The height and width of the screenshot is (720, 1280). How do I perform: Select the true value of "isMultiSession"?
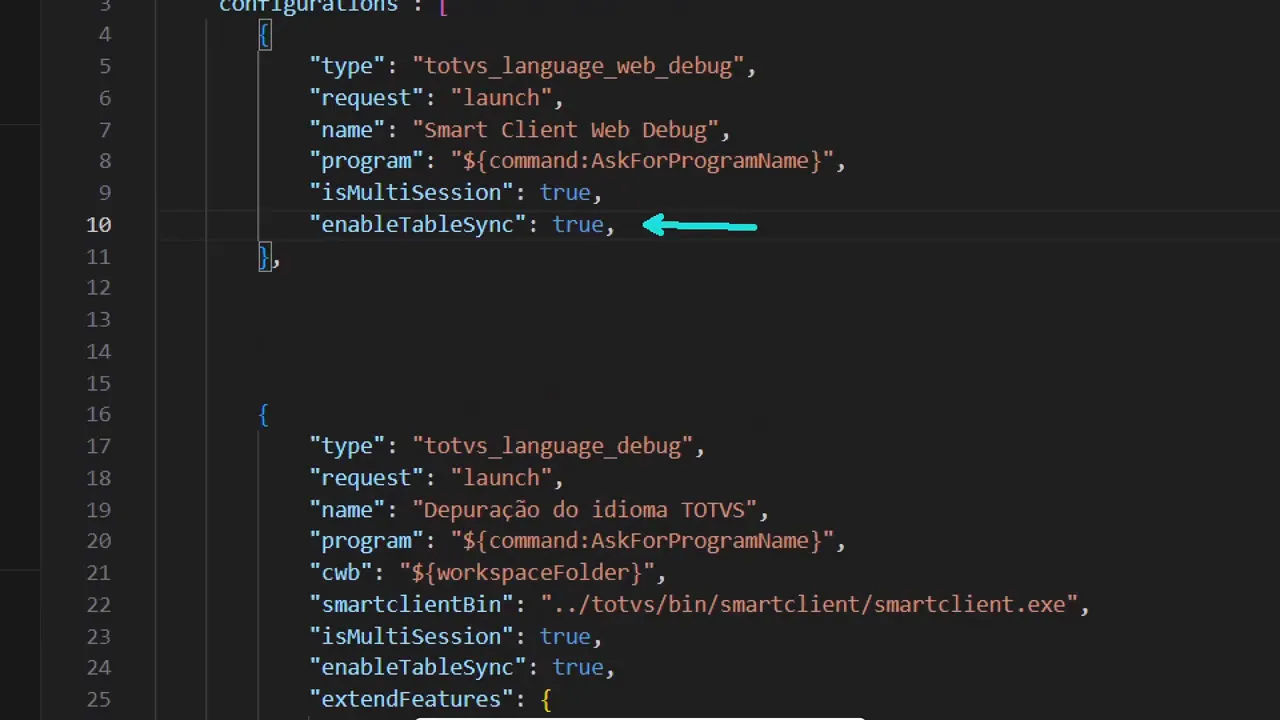565,192
